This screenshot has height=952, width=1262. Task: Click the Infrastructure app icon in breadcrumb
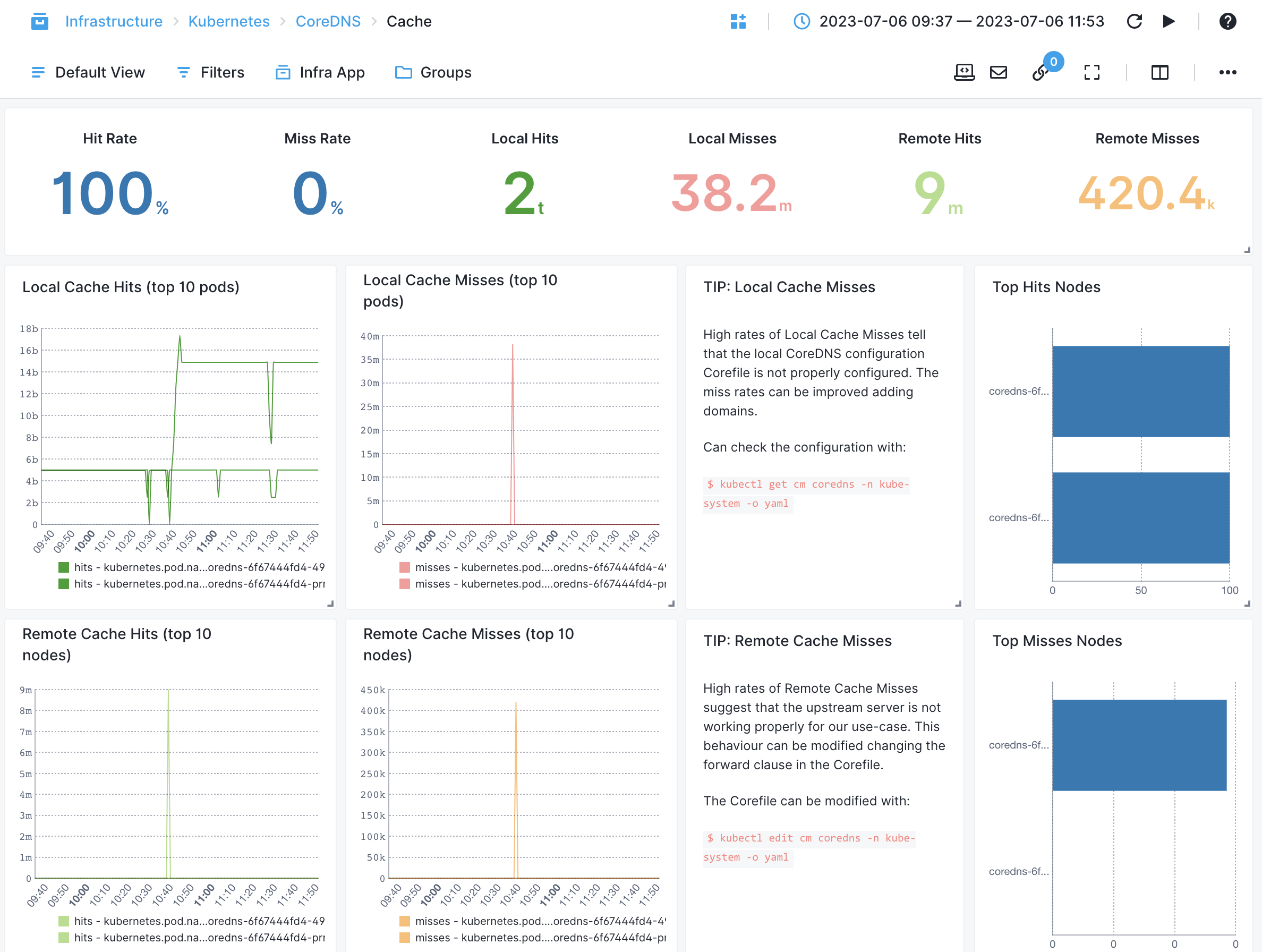39,21
